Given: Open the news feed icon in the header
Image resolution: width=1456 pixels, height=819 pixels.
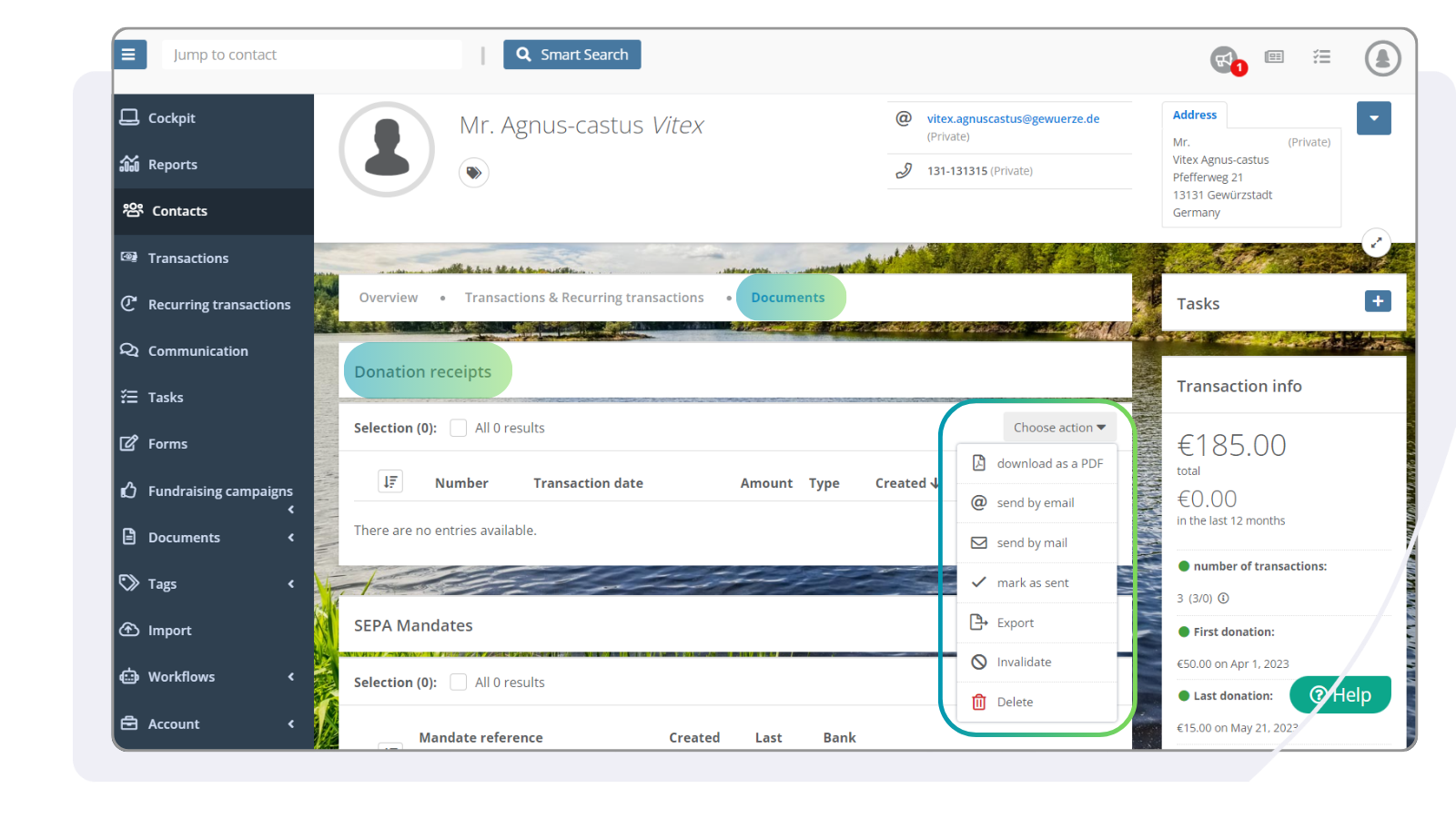Looking at the screenshot, I should 1274,56.
